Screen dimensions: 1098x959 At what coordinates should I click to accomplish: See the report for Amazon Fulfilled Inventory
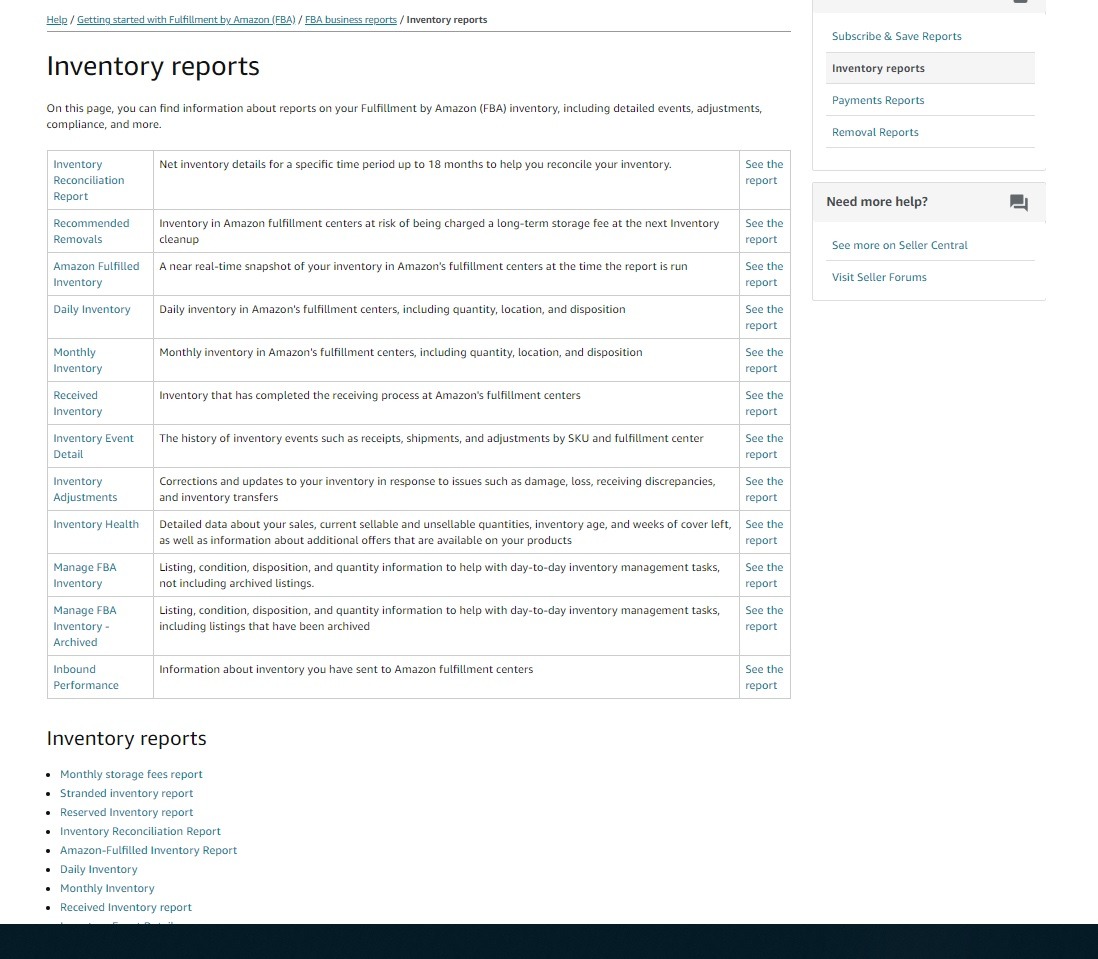coord(764,274)
